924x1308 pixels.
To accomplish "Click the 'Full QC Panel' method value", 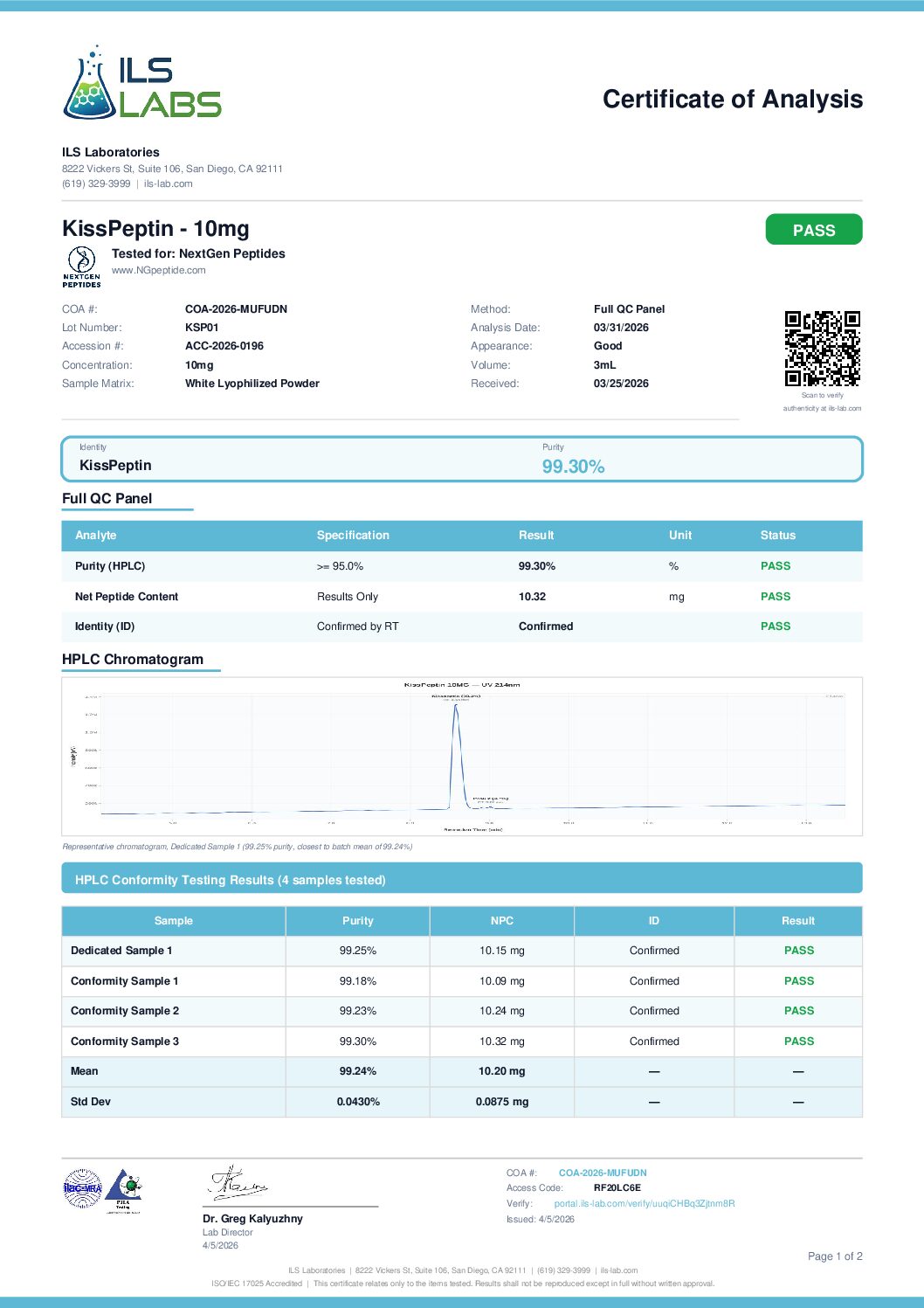I will (x=629, y=309).
